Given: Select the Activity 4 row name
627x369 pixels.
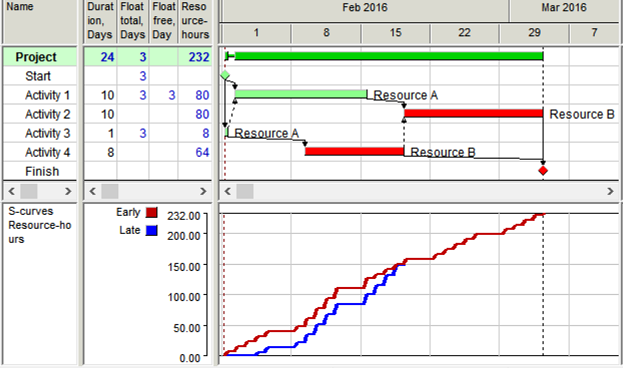Looking at the screenshot, I should 47,152.
